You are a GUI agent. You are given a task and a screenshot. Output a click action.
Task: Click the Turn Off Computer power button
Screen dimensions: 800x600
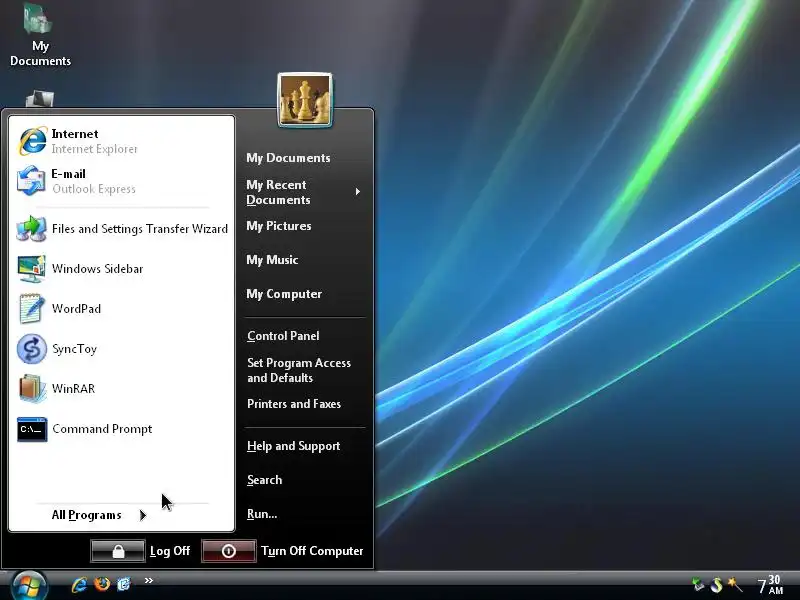pos(229,551)
